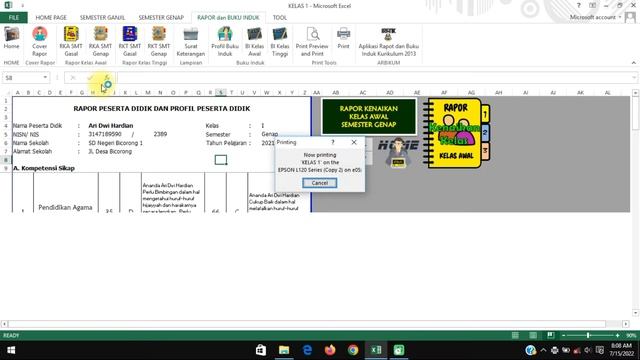Open Chrome from taskbar
Image resolution: width=640 pixels, height=360 pixels.
pyautogui.click(x=353, y=350)
